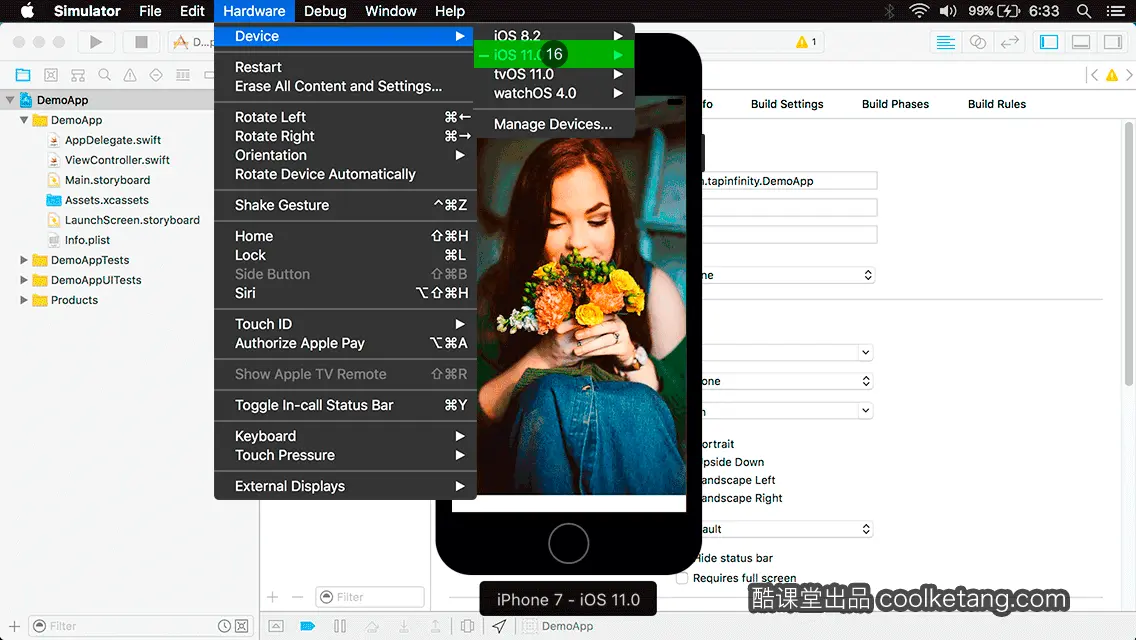Select Rotate Device Automatically option
The image size is (1136, 640).
[346, 174]
